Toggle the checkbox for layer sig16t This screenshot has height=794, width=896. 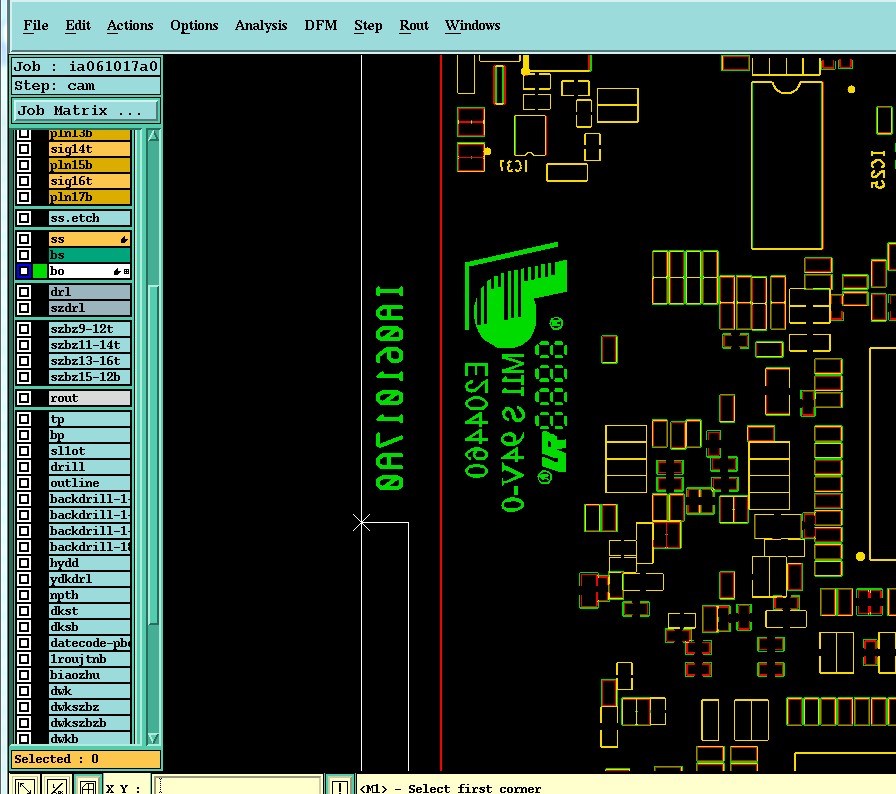[x=24, y=181]
